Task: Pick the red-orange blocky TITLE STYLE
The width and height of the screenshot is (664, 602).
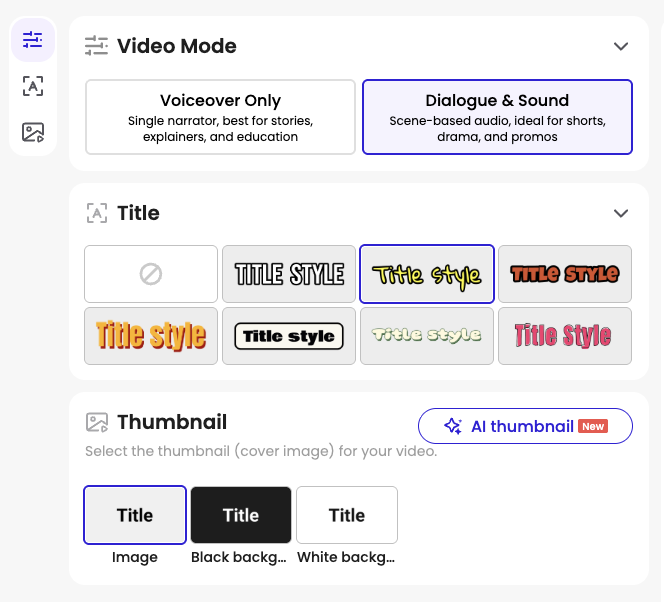Action: [565, 274]
